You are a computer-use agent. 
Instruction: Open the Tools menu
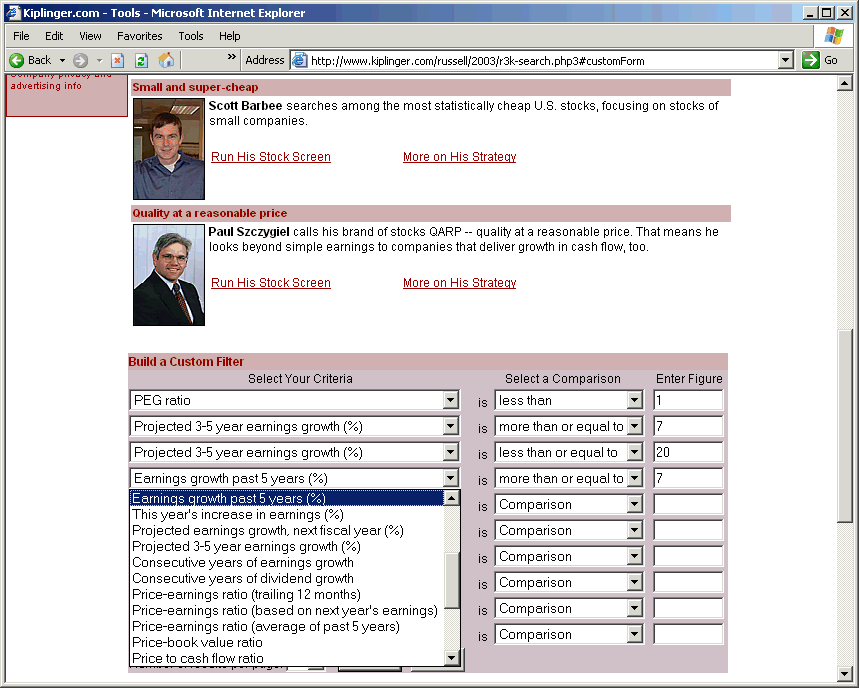click(190, 36)
